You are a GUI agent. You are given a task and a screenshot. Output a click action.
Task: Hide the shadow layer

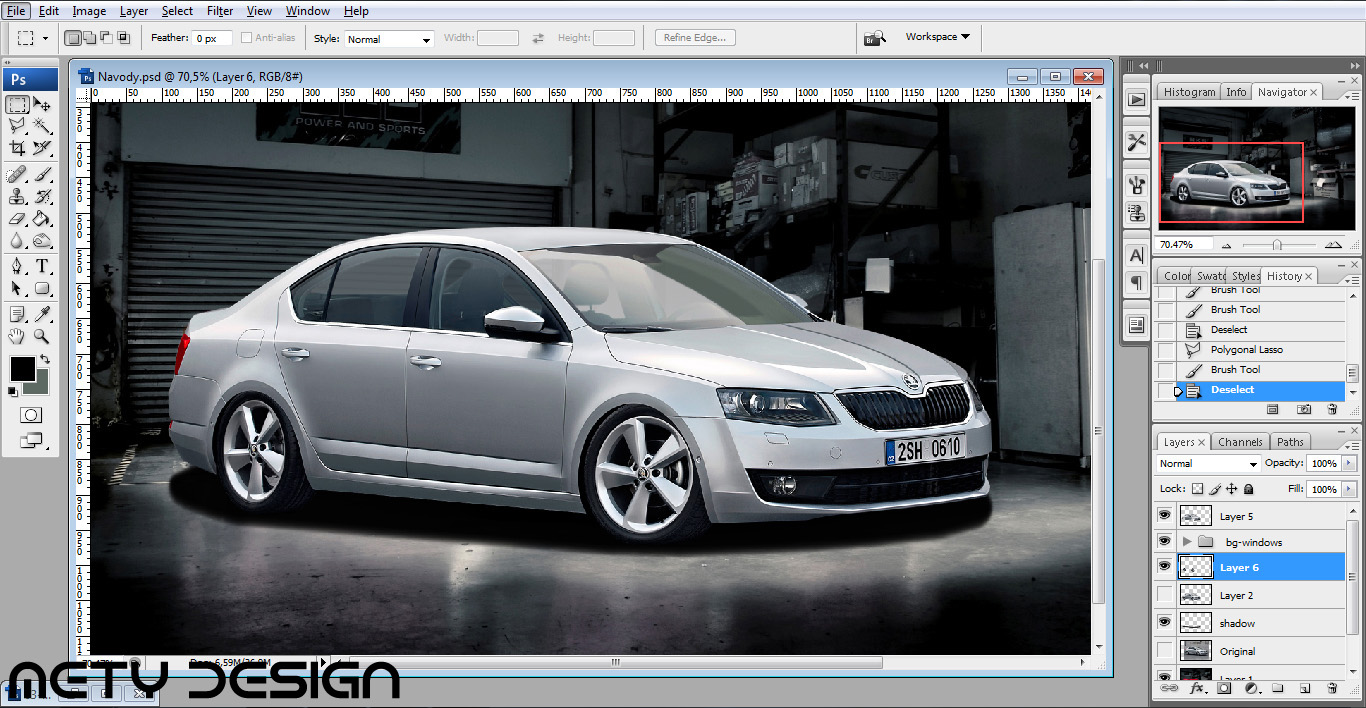coord(1164,622)
